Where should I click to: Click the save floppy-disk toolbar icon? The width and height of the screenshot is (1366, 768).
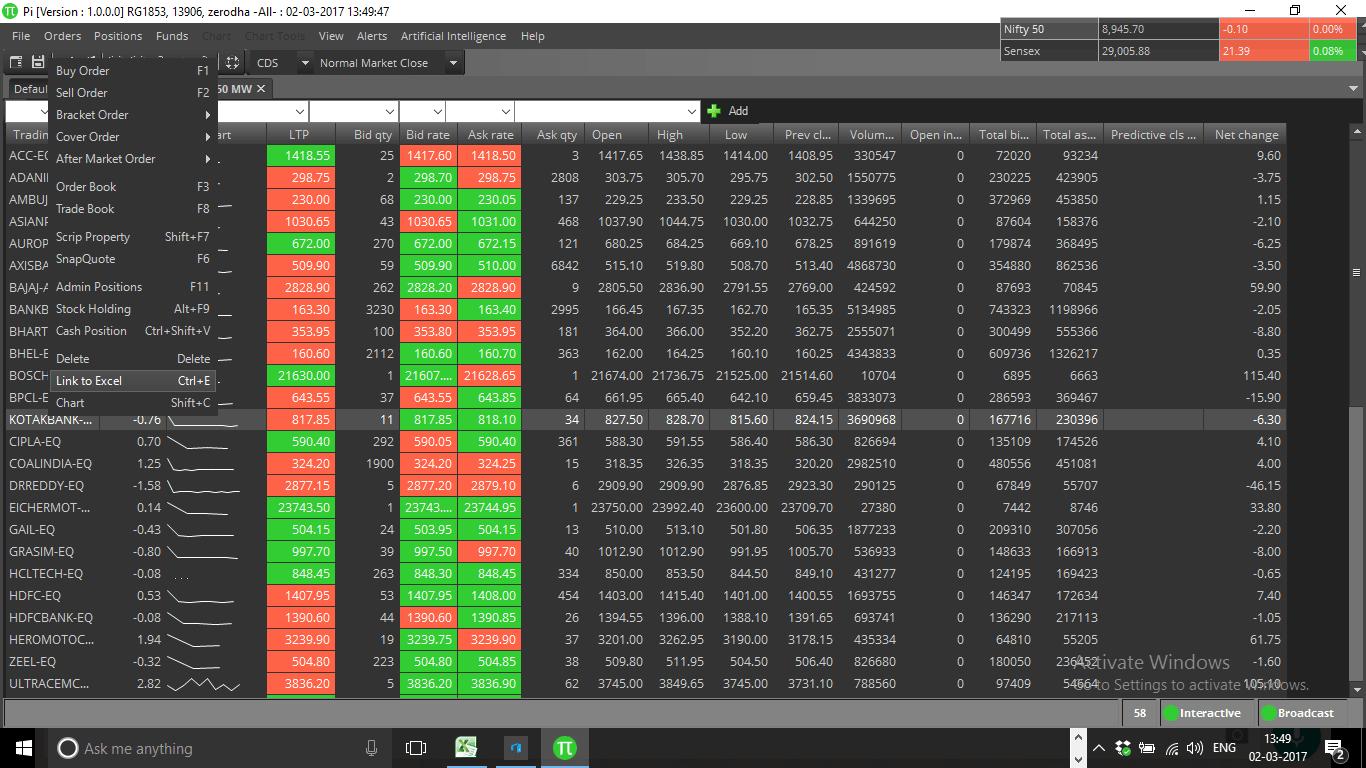point(39,63)
